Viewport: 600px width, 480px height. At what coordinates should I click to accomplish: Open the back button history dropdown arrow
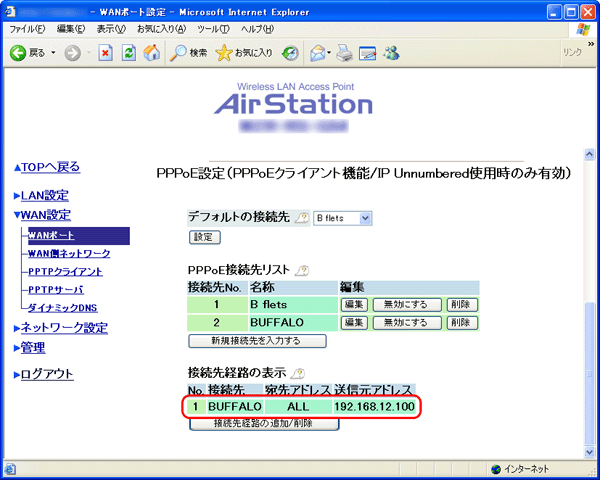[53, 53]
